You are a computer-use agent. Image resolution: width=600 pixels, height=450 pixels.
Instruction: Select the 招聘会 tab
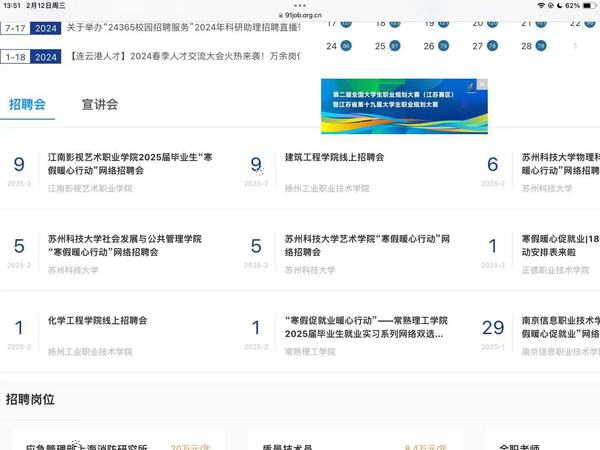point(27,104)
